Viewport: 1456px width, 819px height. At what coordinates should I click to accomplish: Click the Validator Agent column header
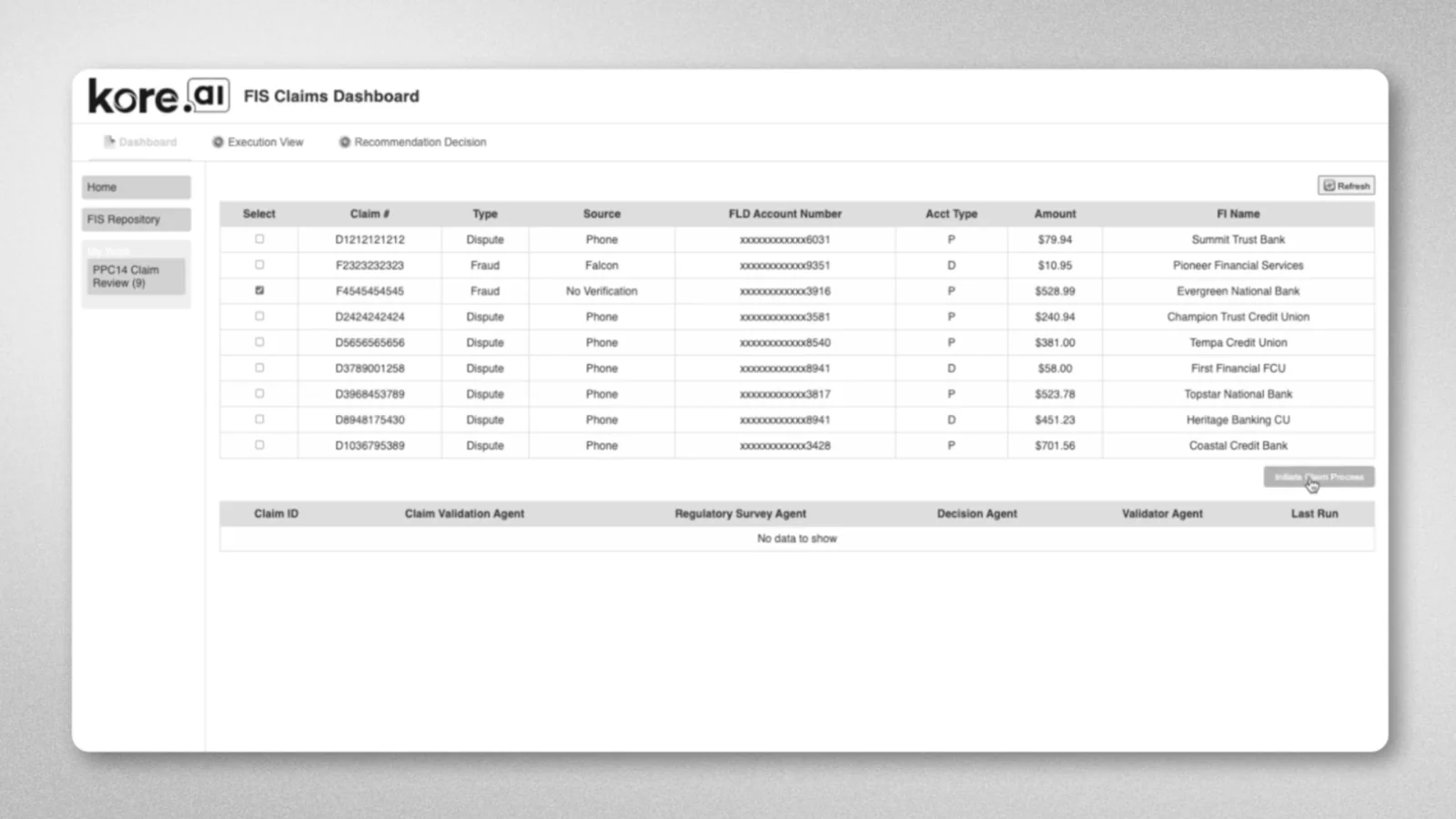(1162, 513)
